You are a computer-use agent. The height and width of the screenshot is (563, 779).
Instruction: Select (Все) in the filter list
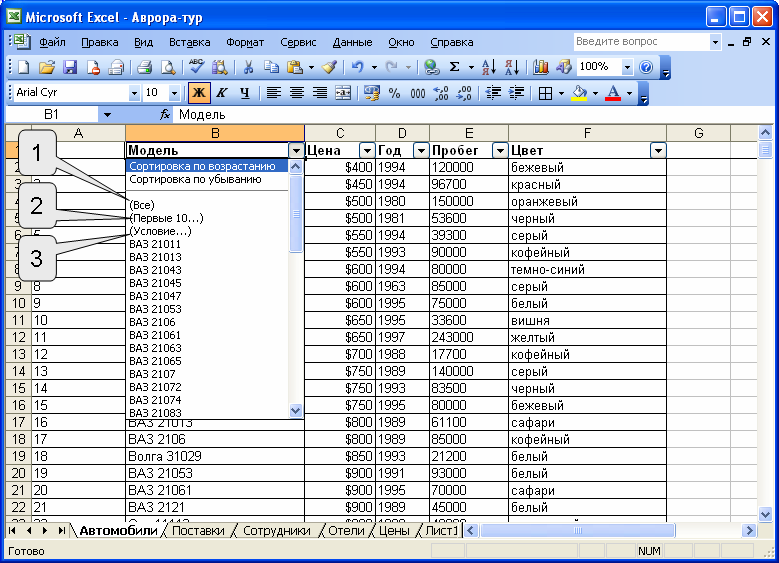click(207, 205)
